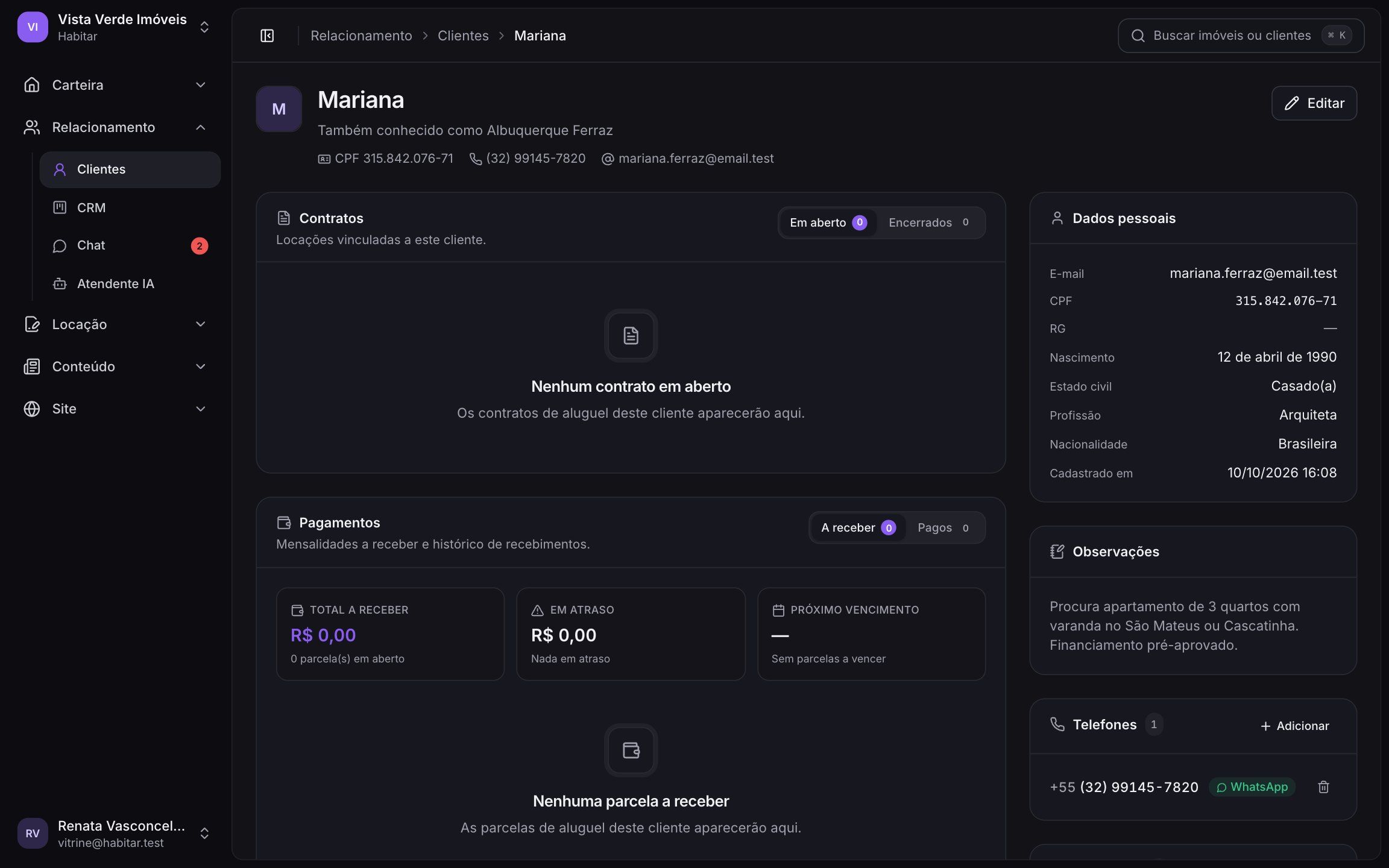This screenshot has height=868, width=1389.
Task: Click the Total a receber card
Action: tap(390, 634)
